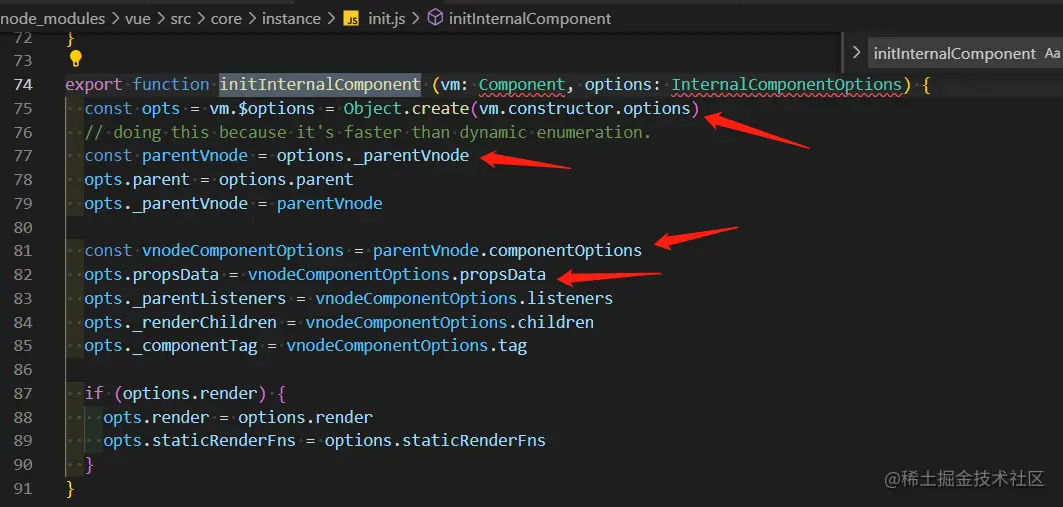Click the export keyword on line 74
Screen dimensions: 1063x507
coord(94,85)
